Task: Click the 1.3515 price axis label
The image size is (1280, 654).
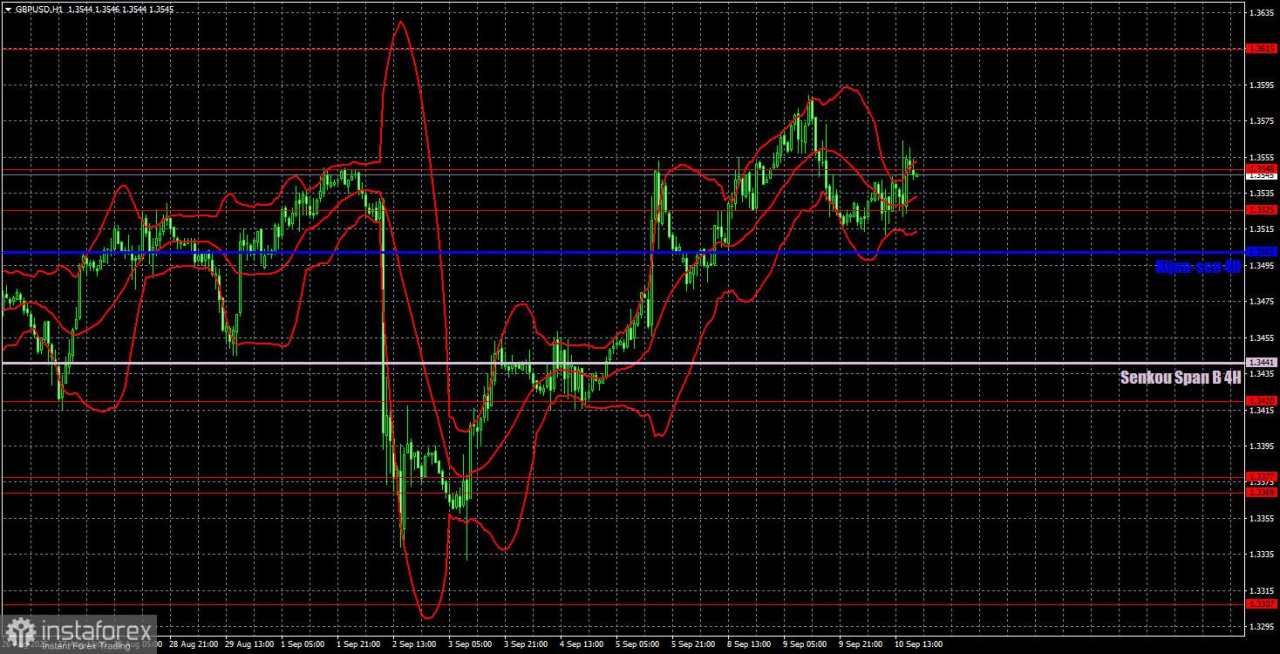Action: pos(1261,229)
